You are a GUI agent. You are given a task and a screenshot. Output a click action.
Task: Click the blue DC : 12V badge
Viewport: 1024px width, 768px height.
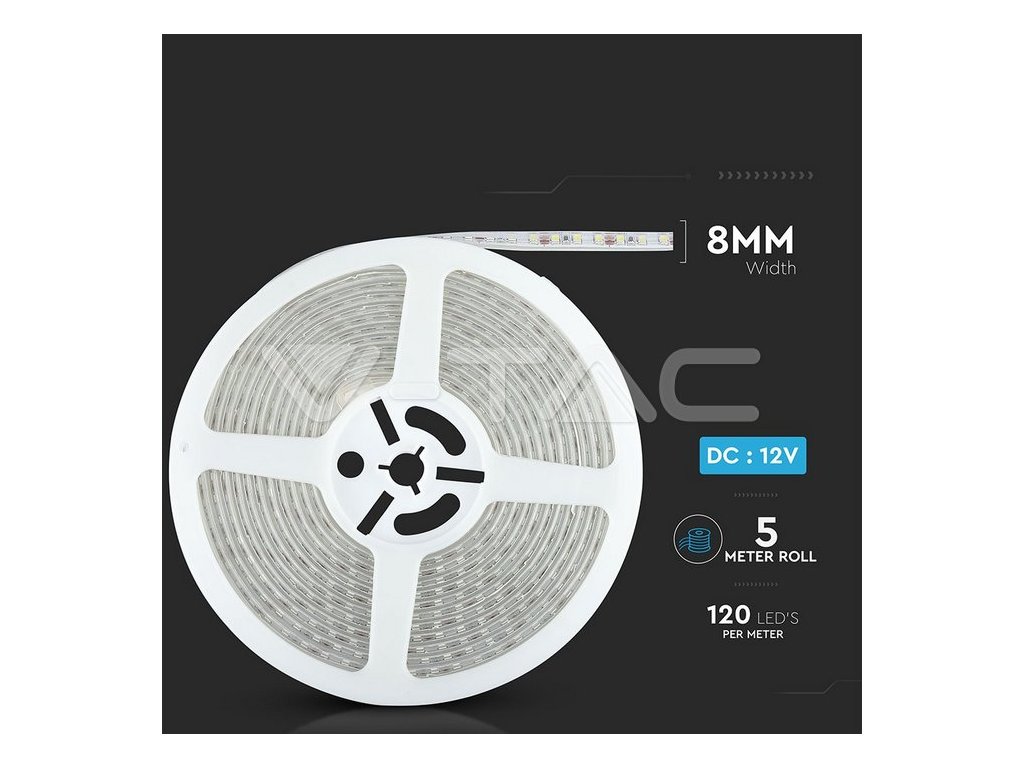752,456
